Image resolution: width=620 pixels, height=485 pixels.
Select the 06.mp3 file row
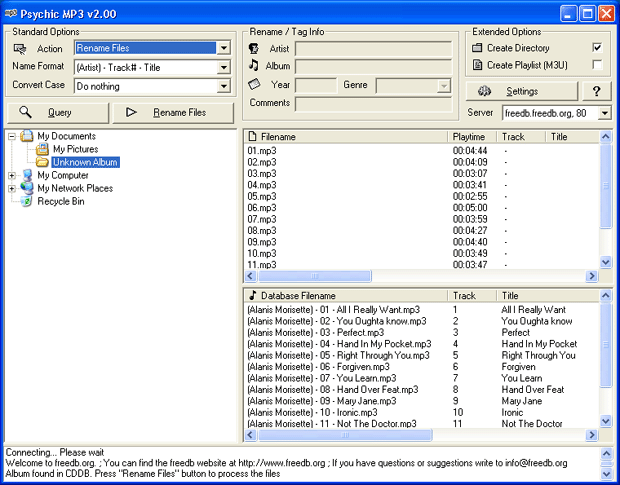coord(422,208)
